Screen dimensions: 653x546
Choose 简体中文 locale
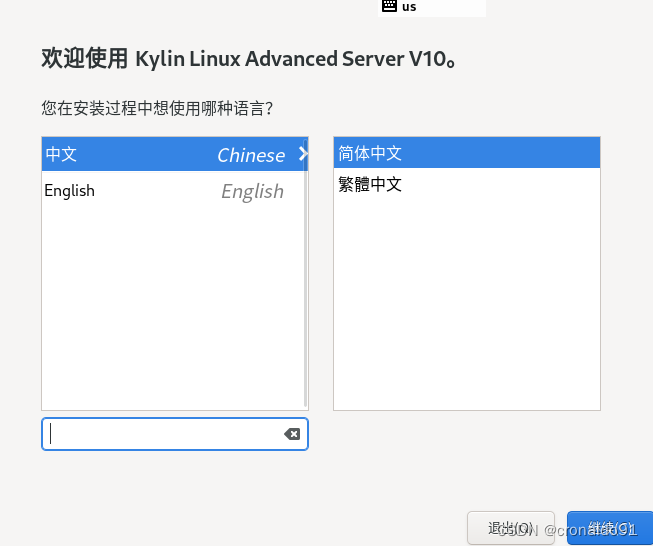point(467,153)
